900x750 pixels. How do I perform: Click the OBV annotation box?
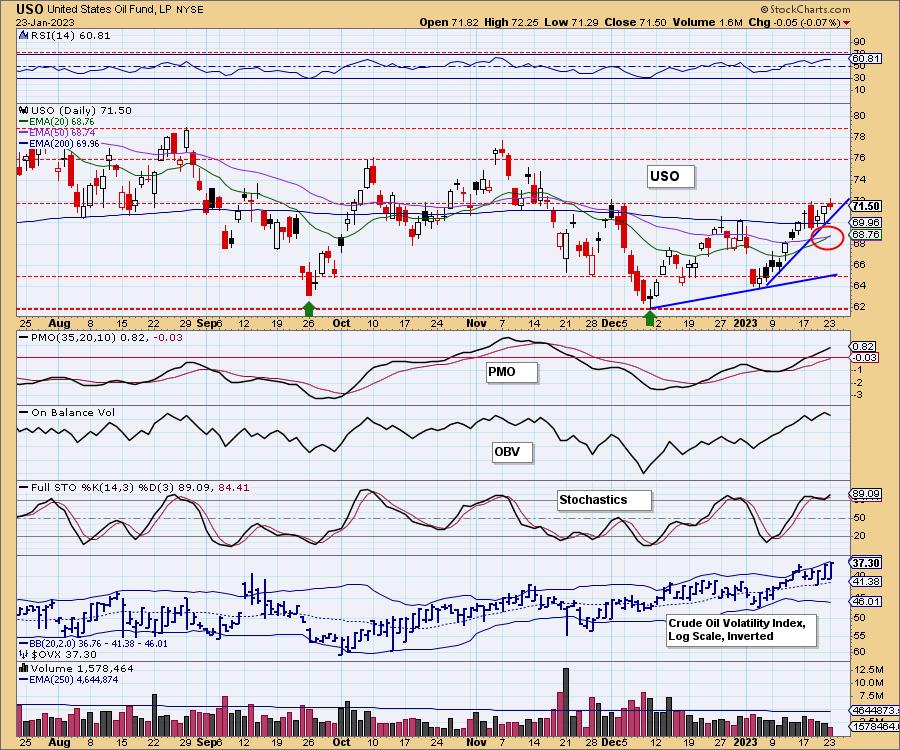click(512, 452)
